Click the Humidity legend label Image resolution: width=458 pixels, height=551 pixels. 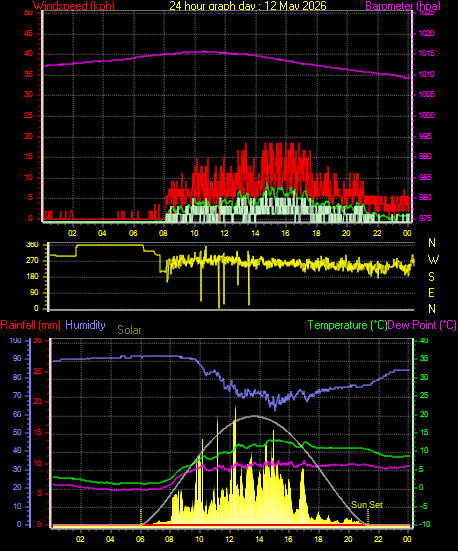85,325
